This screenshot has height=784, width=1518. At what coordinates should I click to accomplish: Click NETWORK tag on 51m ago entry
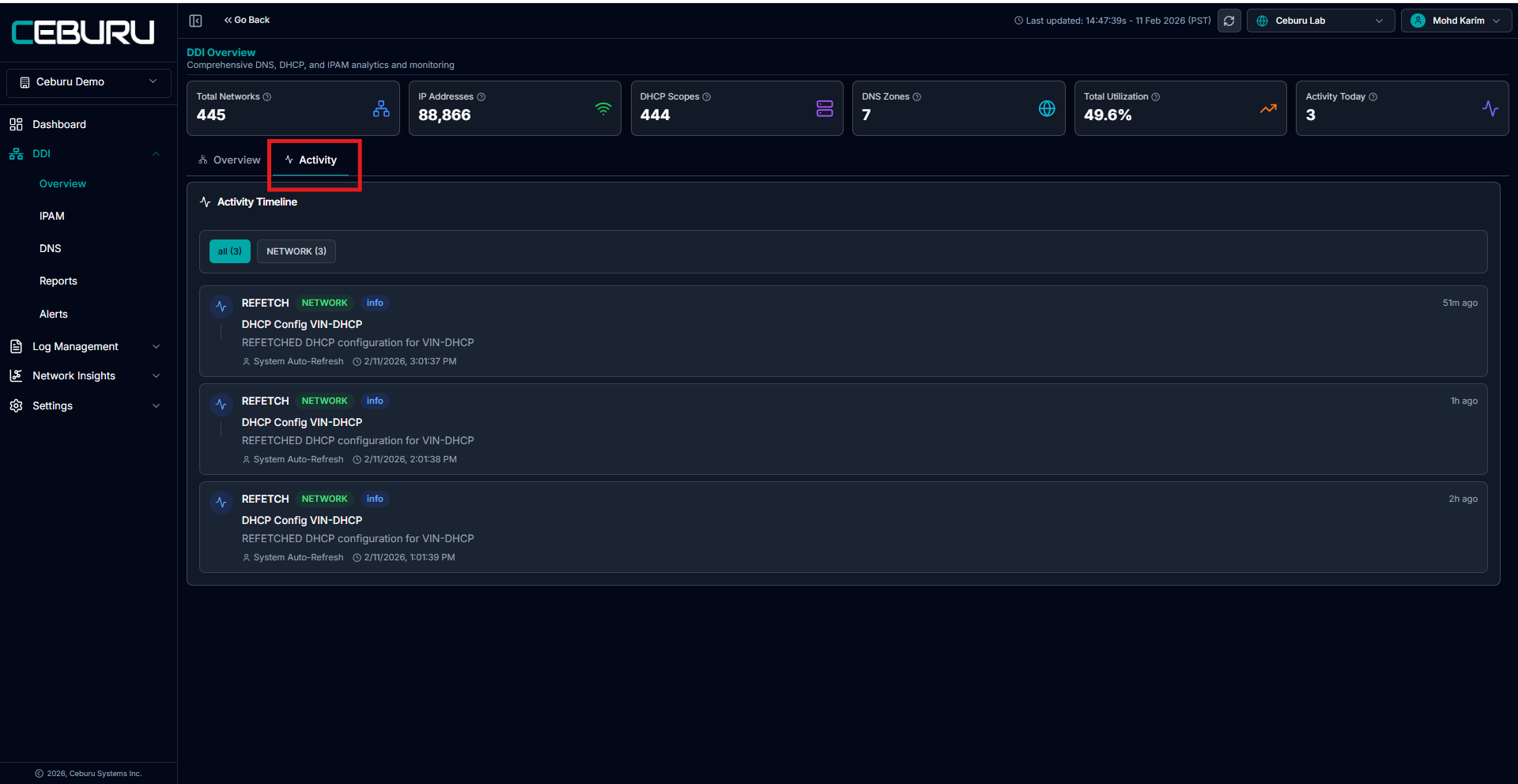click(x=324, y=303)
